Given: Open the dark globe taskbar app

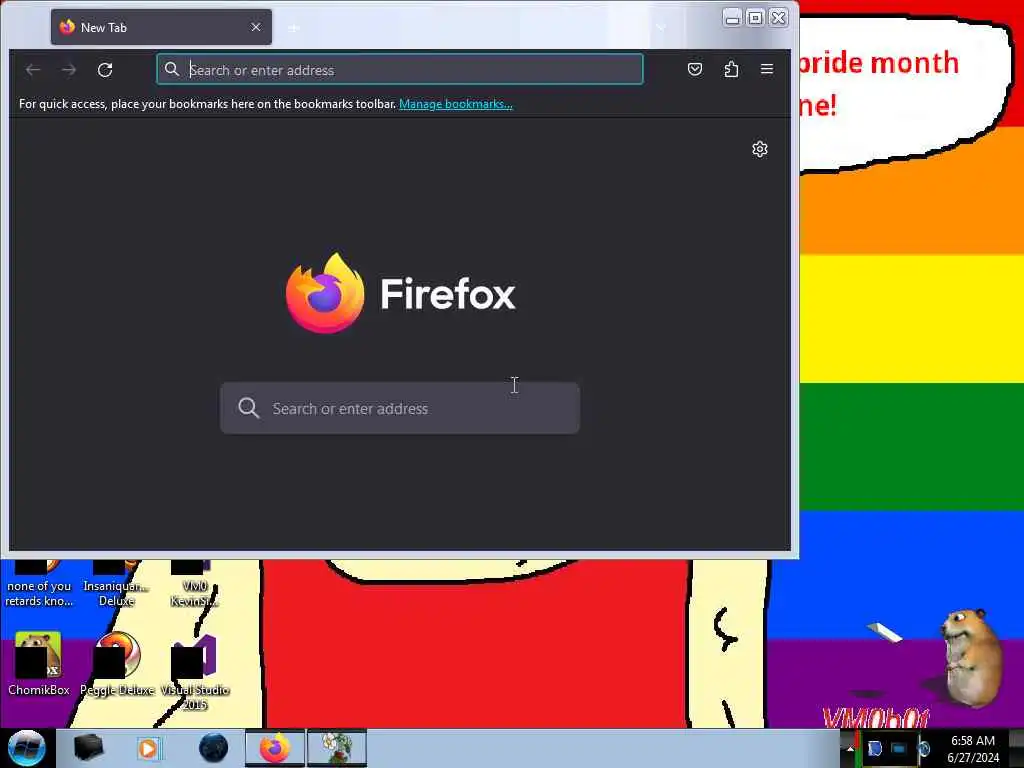Looking at the screenshot, I should [214, 748].
